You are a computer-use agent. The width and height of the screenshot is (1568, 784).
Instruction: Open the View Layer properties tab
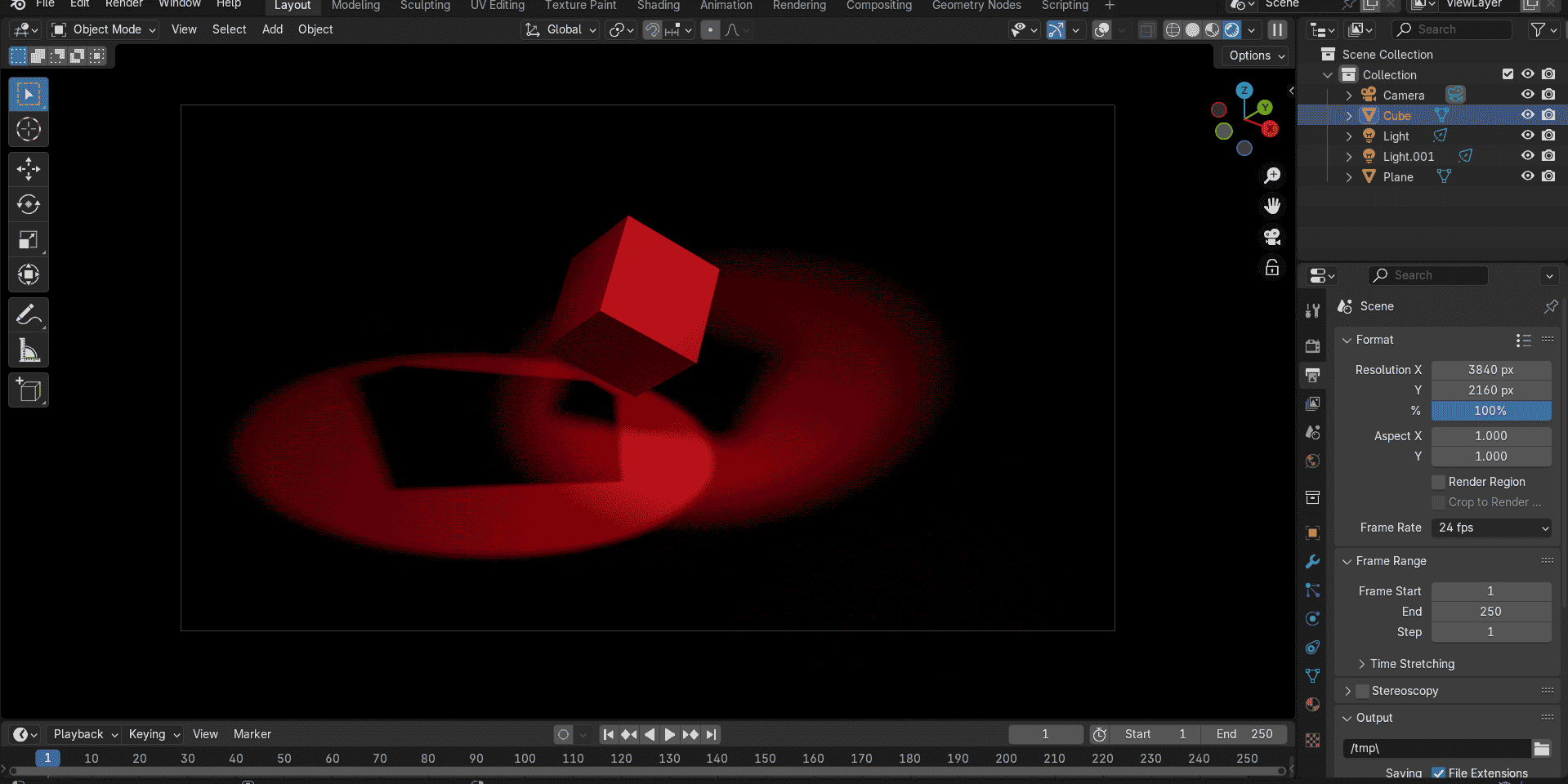tap(1312, 403)
